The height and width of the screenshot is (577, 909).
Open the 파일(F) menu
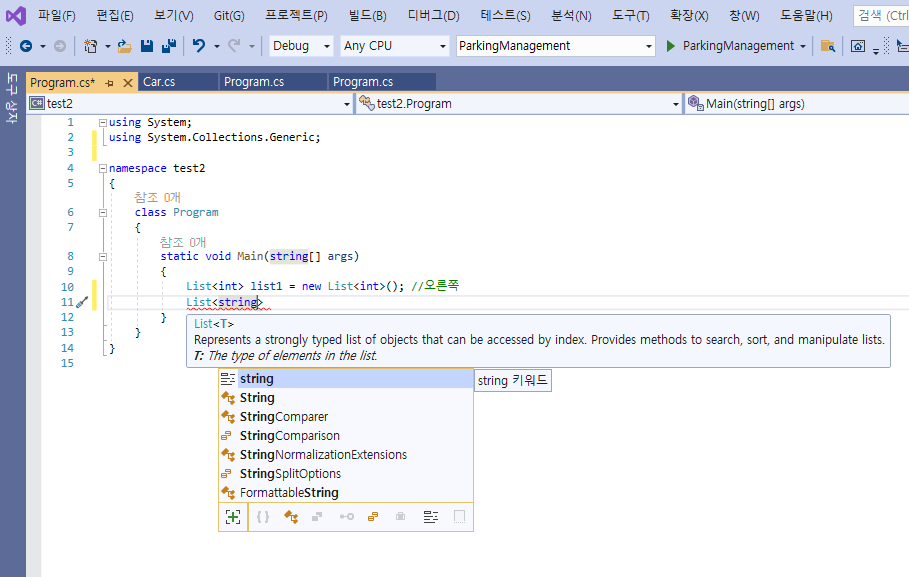57,16
